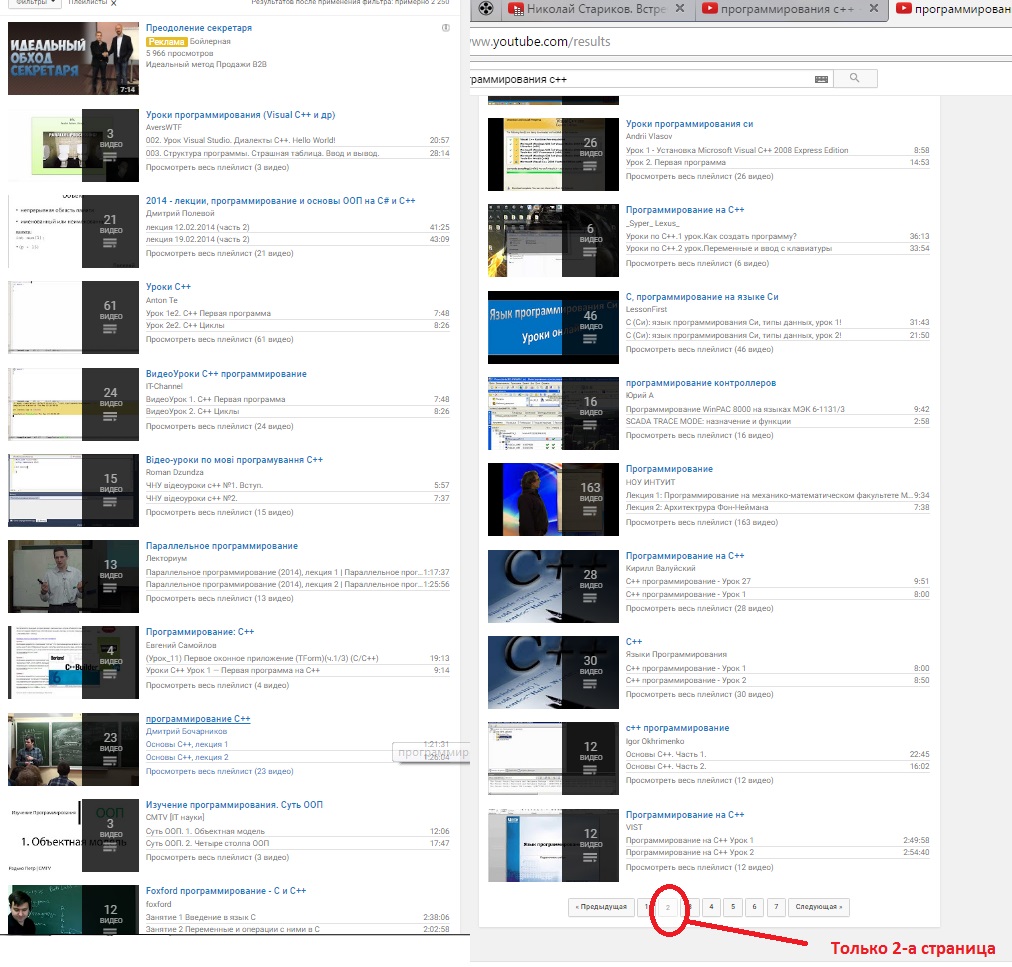Screen dimensions: 1012x967
Task: Close the 'Николай Стариков' browser tab
Action: pos(680,8)
